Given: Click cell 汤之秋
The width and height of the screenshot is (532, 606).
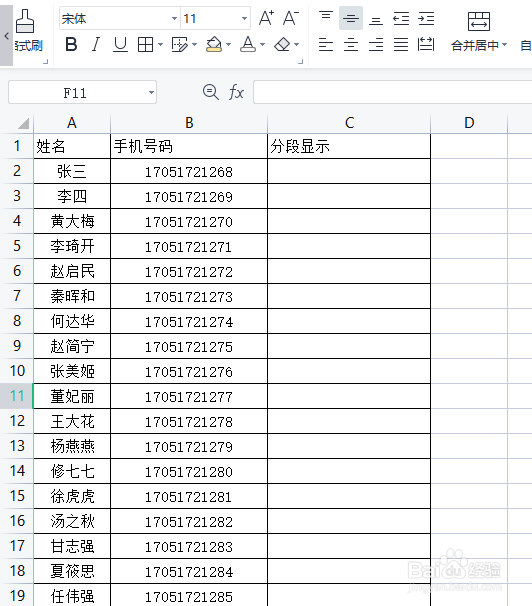Looking at the screenshot, I should coord(72,521).
